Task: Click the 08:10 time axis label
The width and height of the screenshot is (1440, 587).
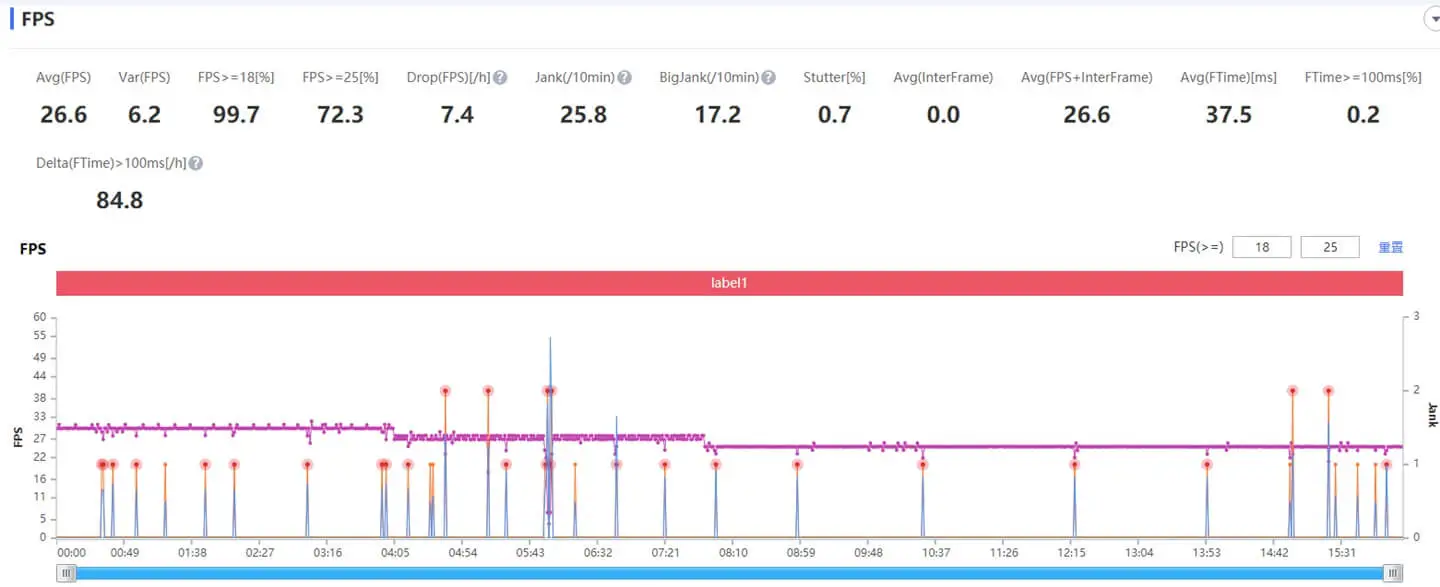Action: 733,553
